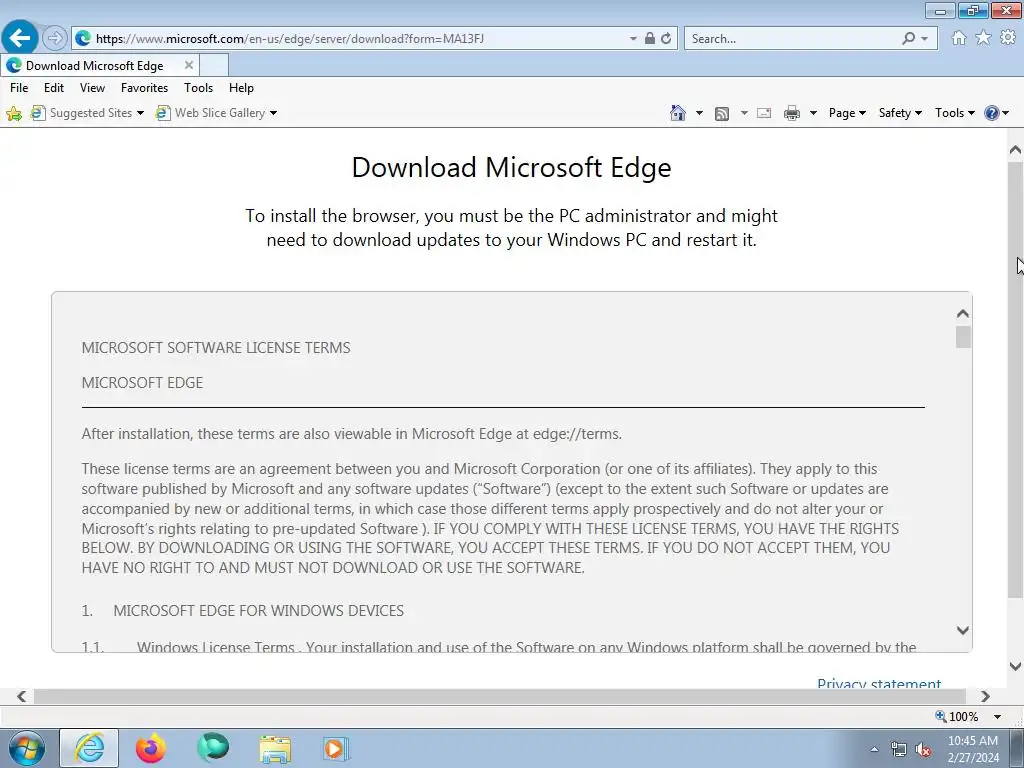Click the Forward navigation arrow
This screenshot has height=768, width=1024.
[x=55, y=38]
